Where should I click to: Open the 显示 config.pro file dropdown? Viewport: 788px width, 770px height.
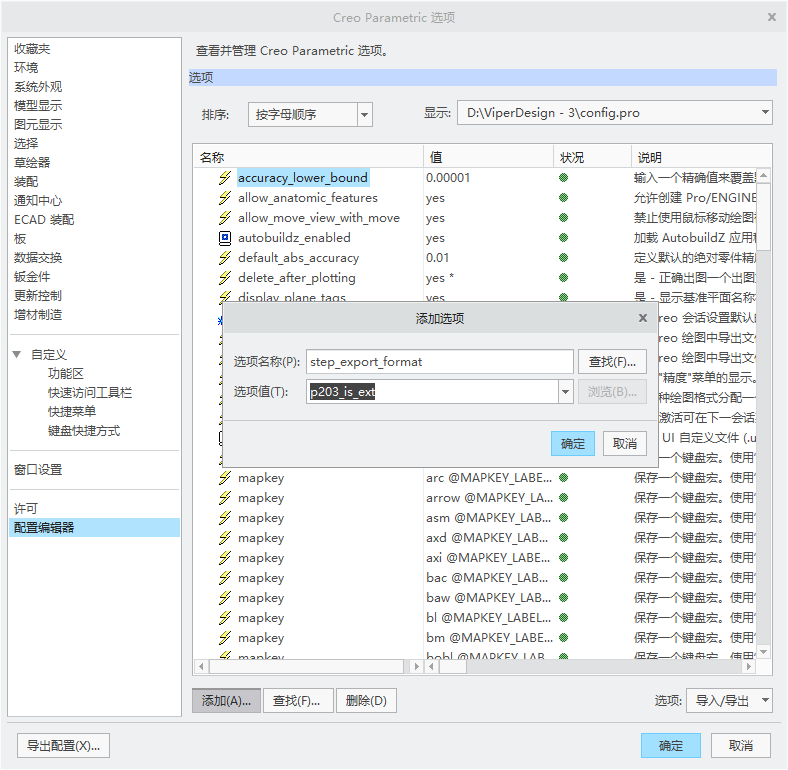coord(764,113)
